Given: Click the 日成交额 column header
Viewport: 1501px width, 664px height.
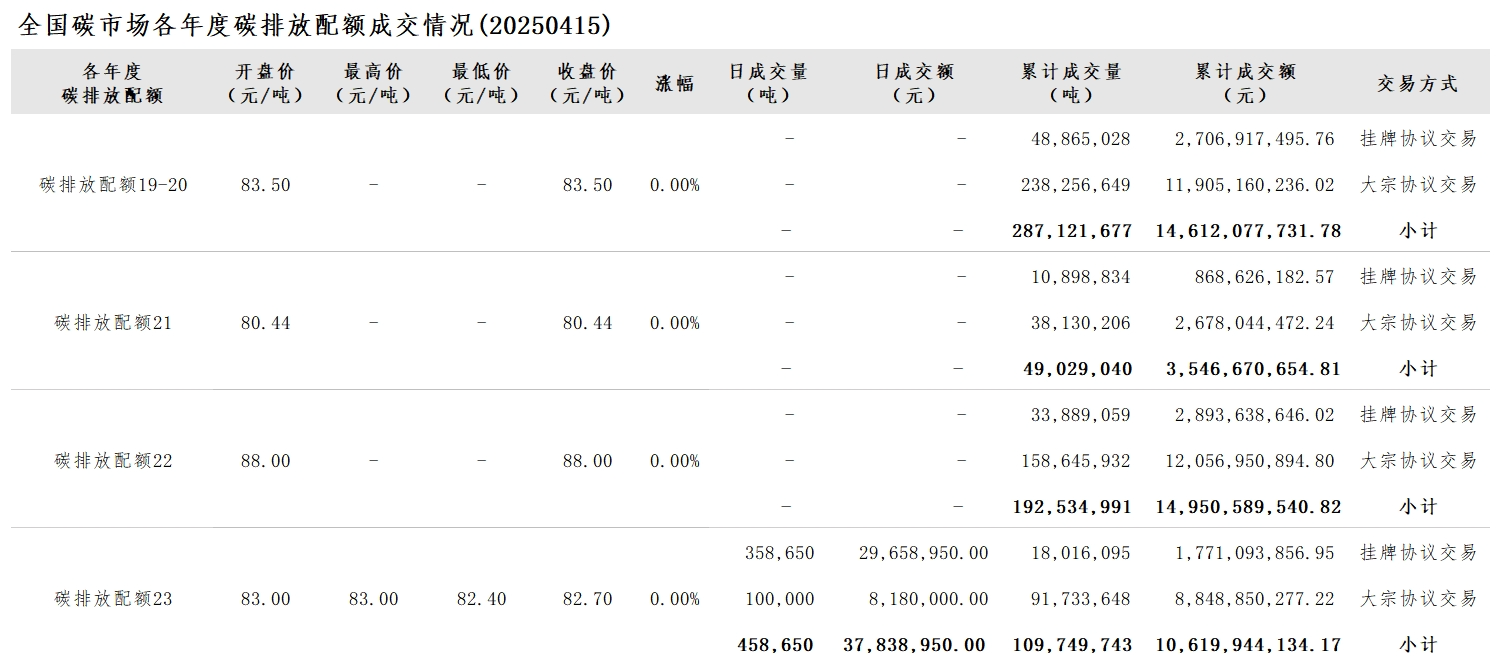Looking at the screenshot, I should [x=914, y=84].
